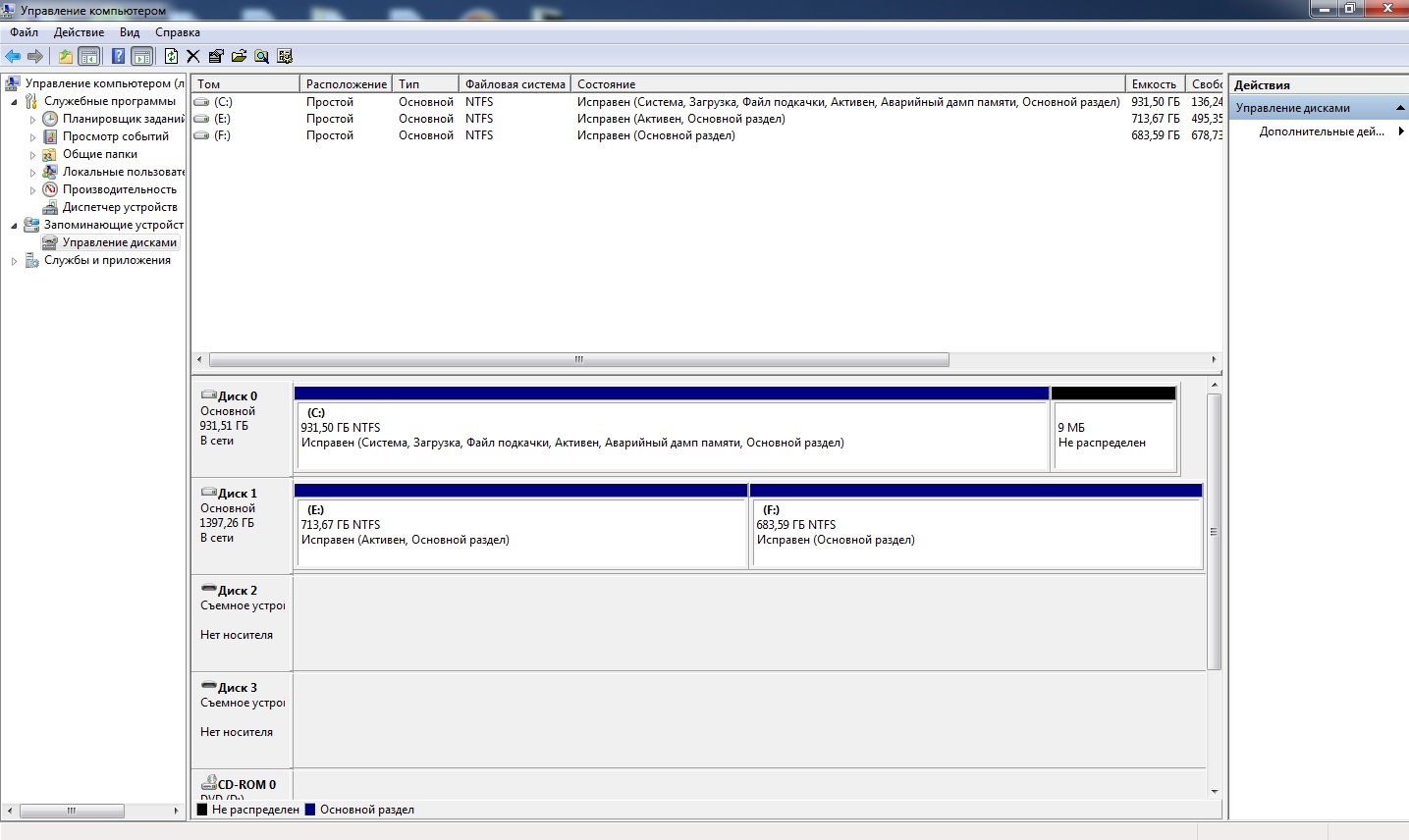Select the (E:) 713,67 ГБ NTFS partition block
This screenshot has width=1409, height=840.
[x=521, y=526]
